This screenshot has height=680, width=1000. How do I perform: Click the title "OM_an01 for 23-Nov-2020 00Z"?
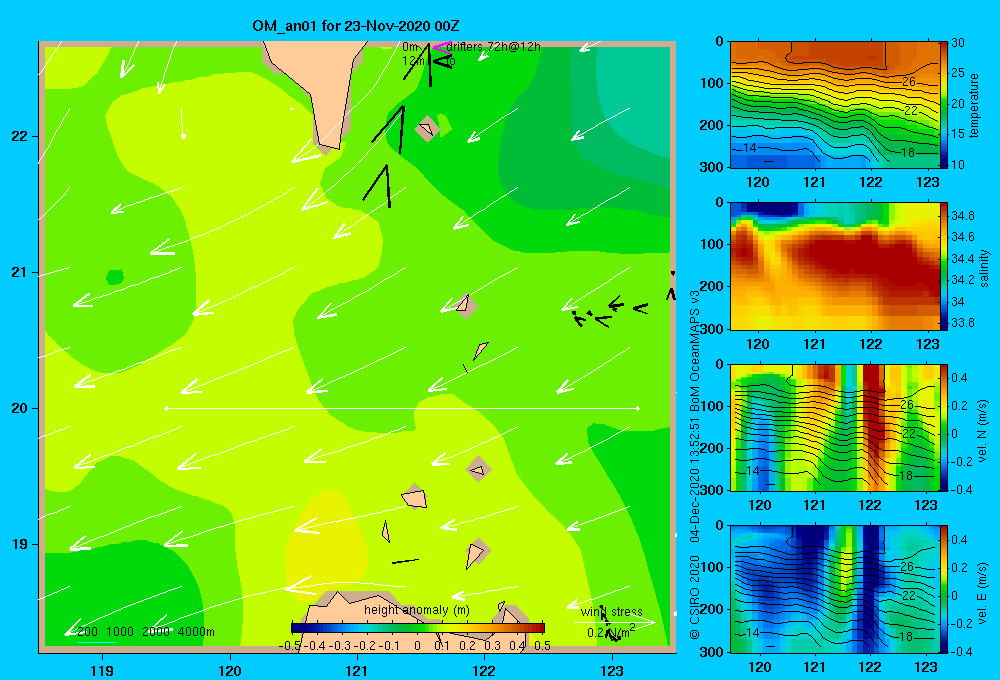click(x=355, y=26)
